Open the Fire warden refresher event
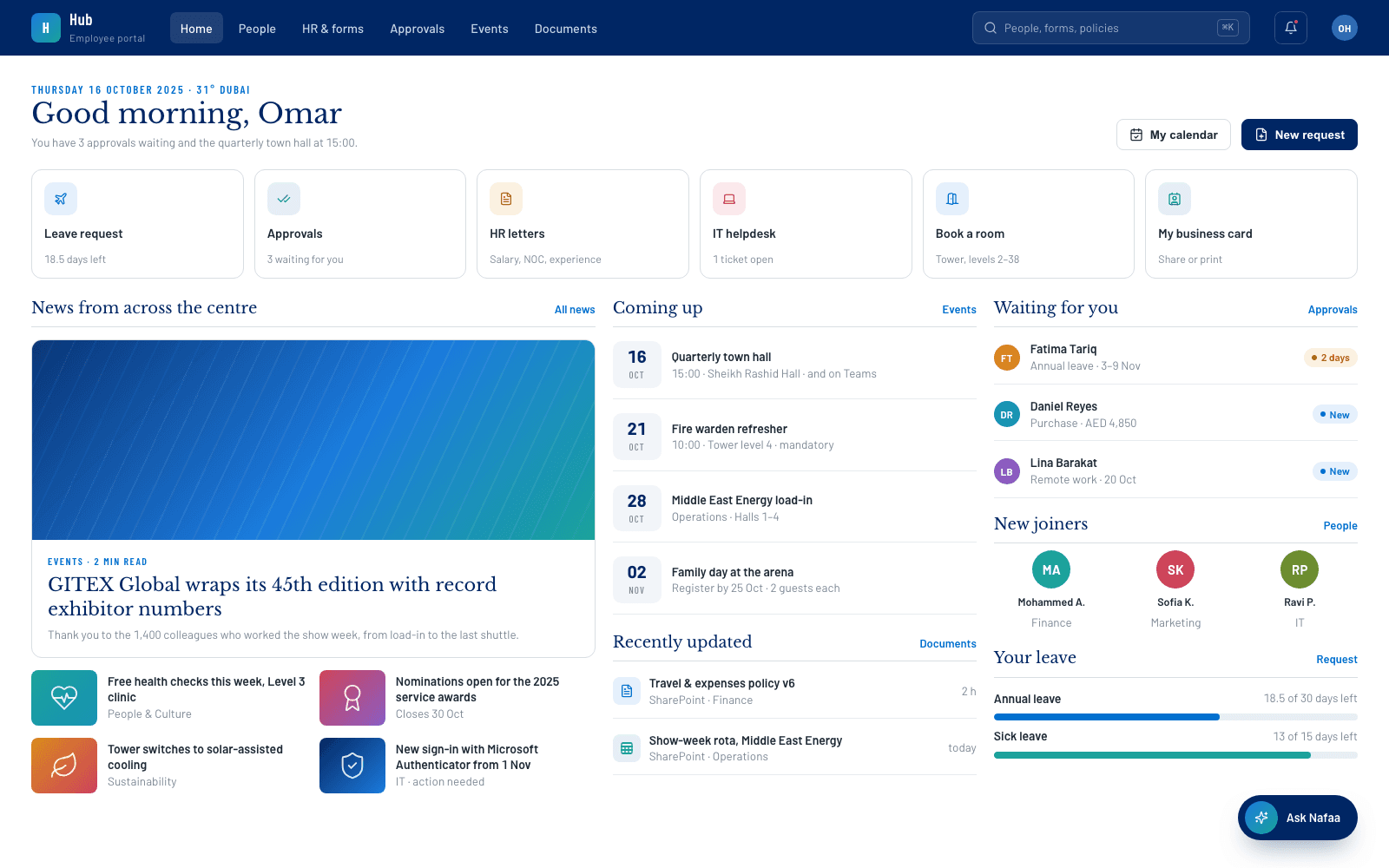 point(794,437)
